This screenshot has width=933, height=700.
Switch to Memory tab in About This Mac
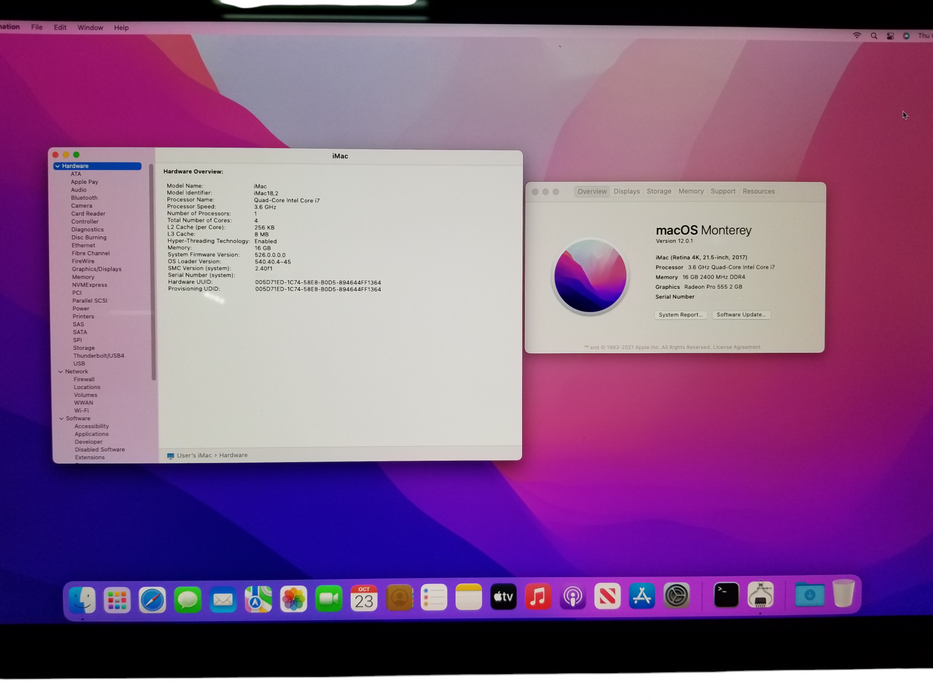pyautogui.click(x=691, y=192)
